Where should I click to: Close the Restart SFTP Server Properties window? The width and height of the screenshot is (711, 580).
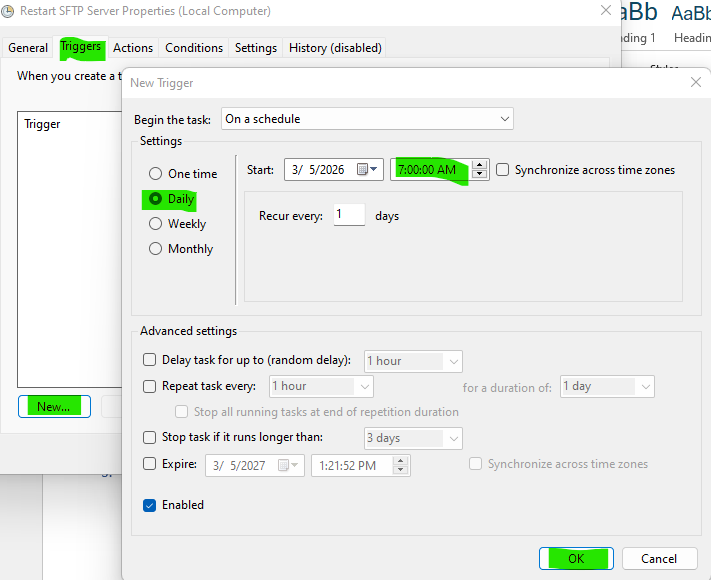coord(605,10)
